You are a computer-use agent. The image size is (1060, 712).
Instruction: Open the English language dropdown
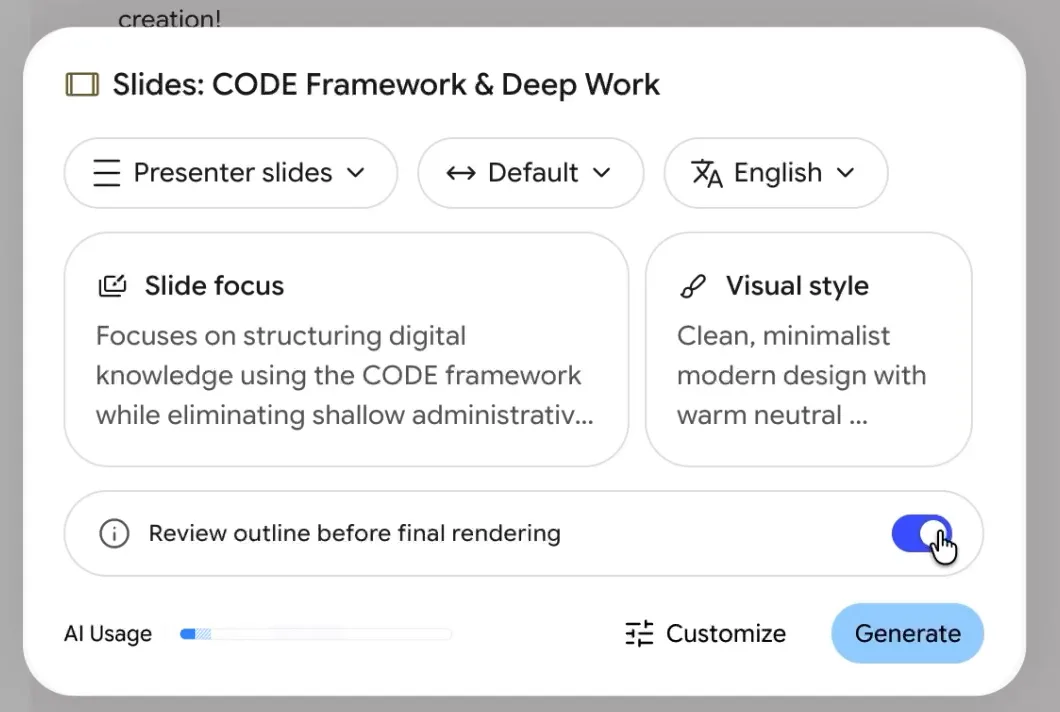(775, 173)
